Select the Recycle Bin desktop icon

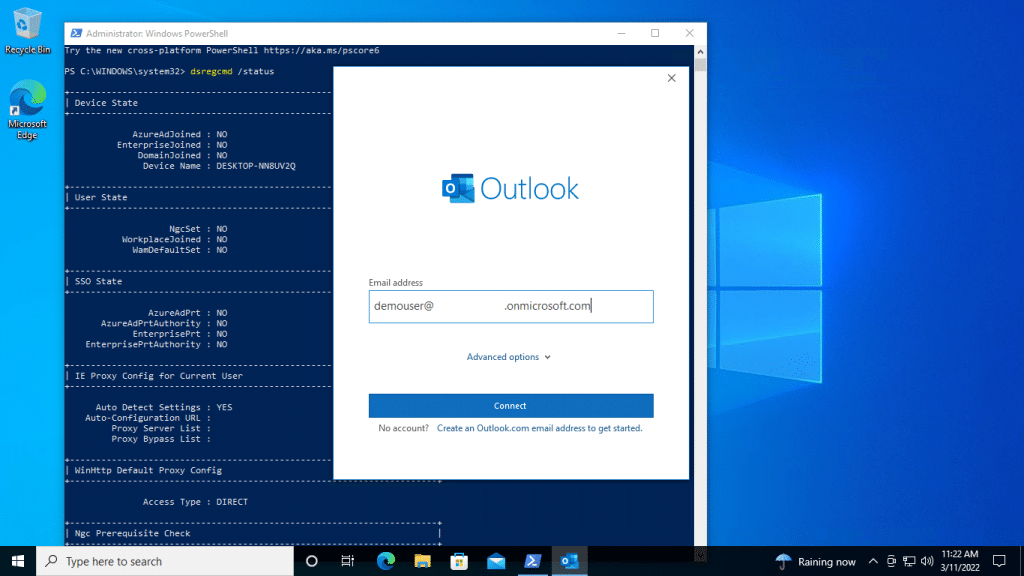point(27,31)
